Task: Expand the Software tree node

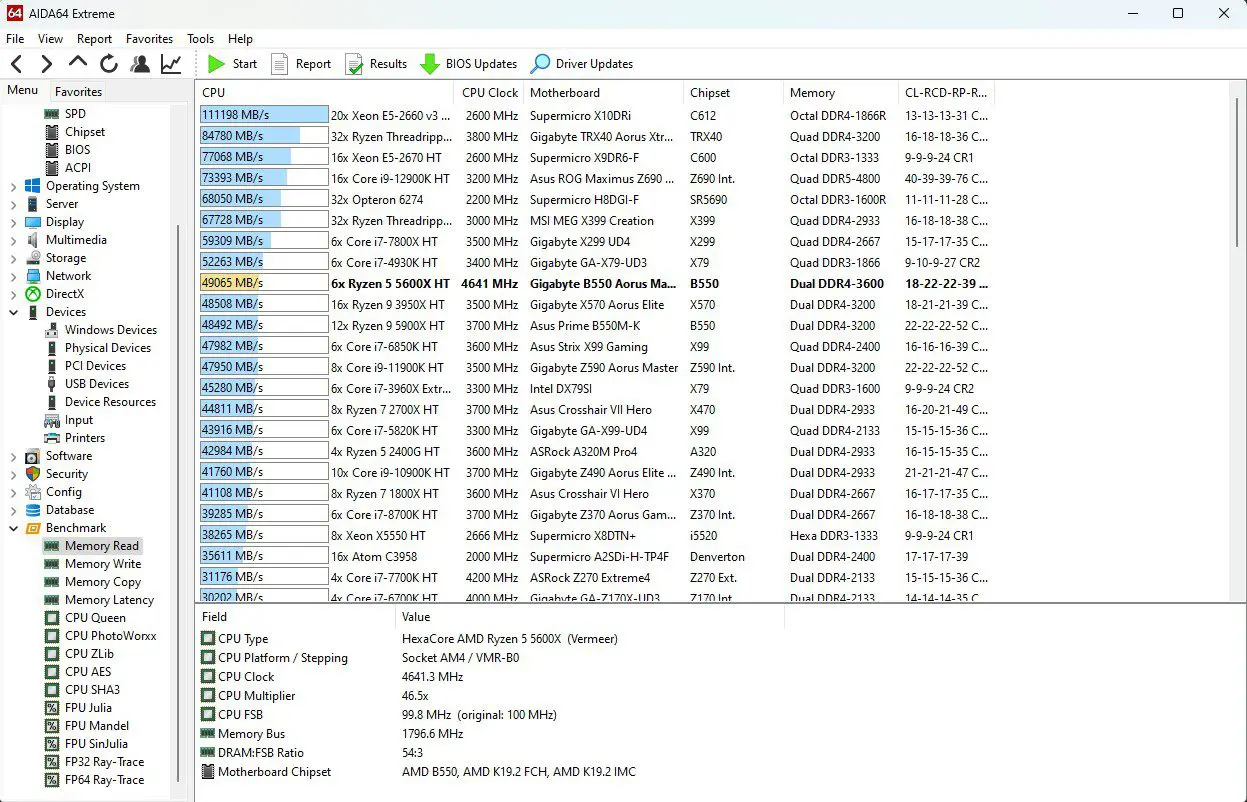Action: pyautogui.click(x=13, y=456)
